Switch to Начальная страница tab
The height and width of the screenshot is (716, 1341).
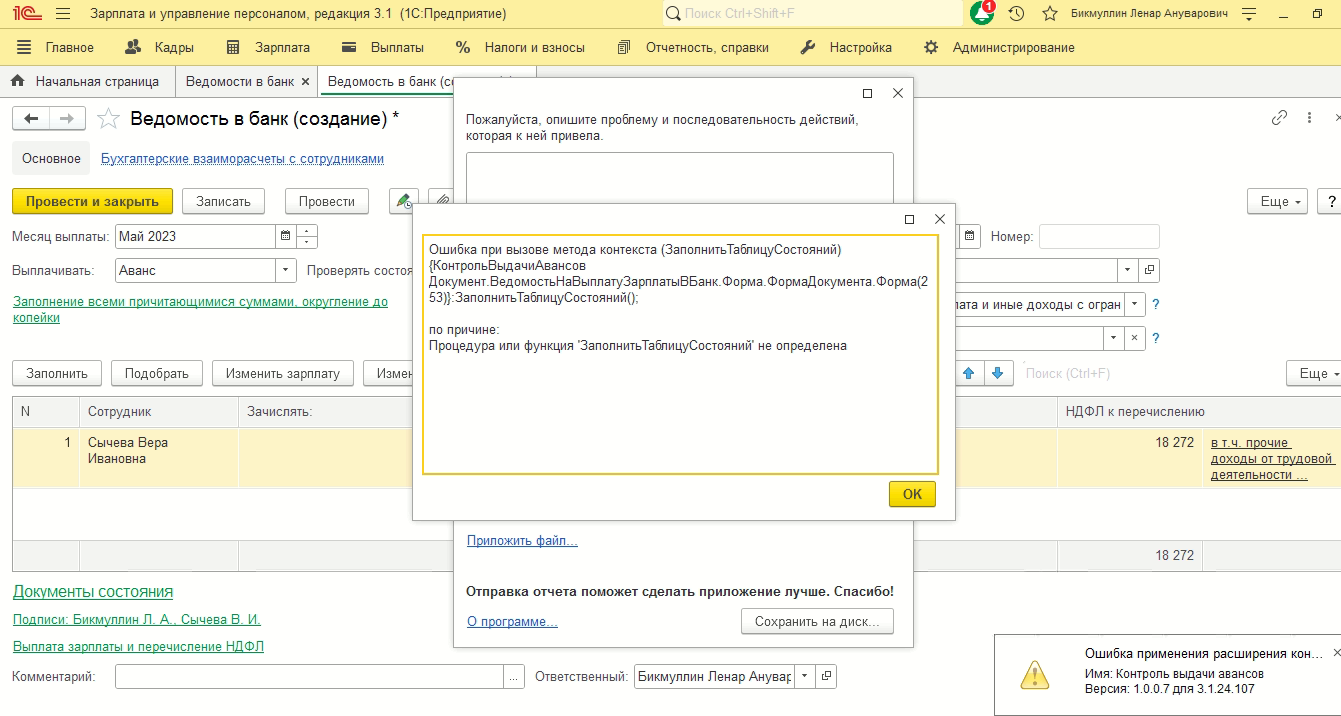(86, 81)
